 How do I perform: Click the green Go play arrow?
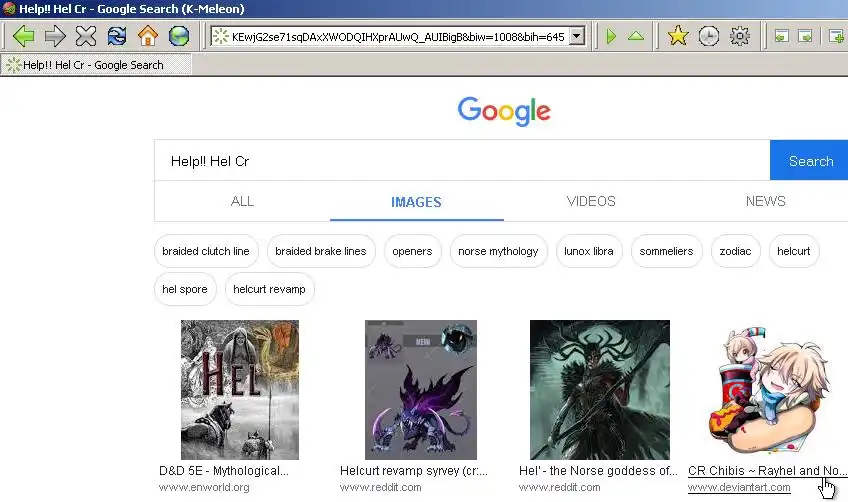tap(611, 36)
